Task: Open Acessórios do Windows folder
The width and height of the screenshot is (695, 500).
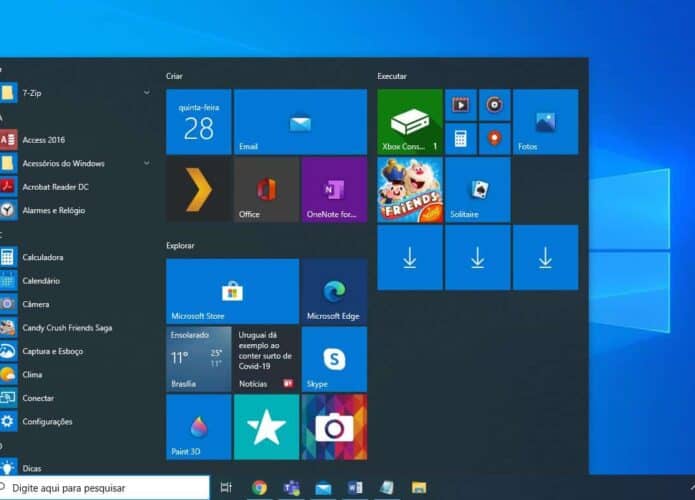Action: click(75, 163)
